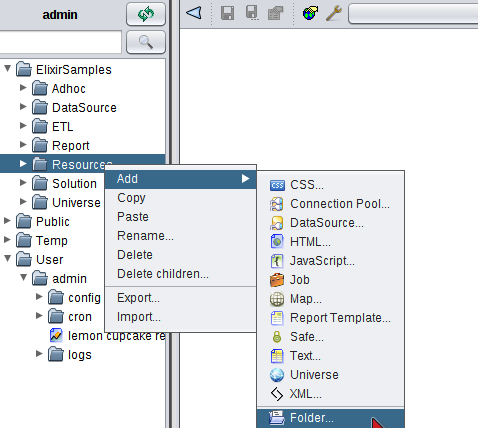Open the Add submenu entry
The image size is (478, 428).
(x=180, y=179)
